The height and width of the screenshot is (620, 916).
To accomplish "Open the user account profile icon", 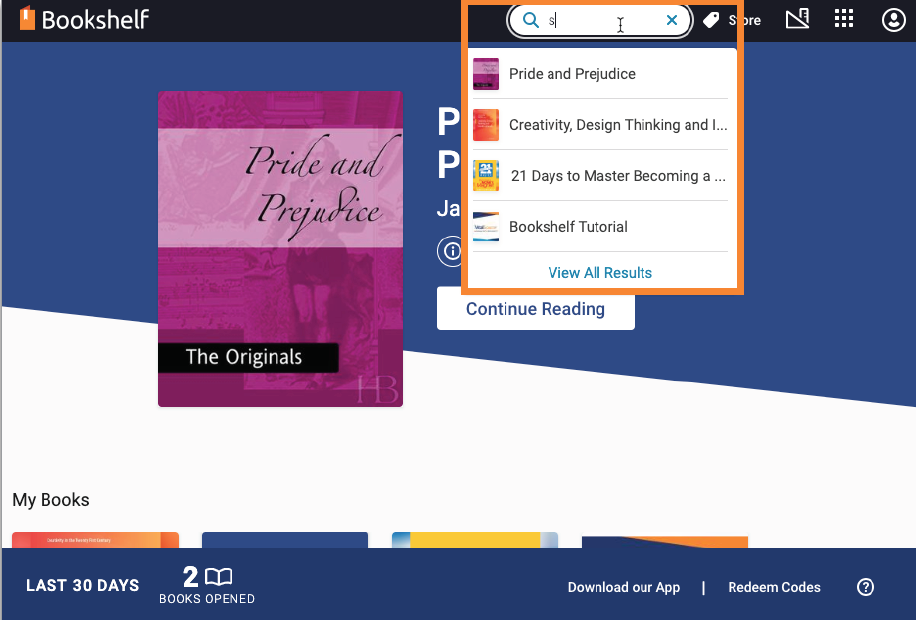I will [893, 20].
